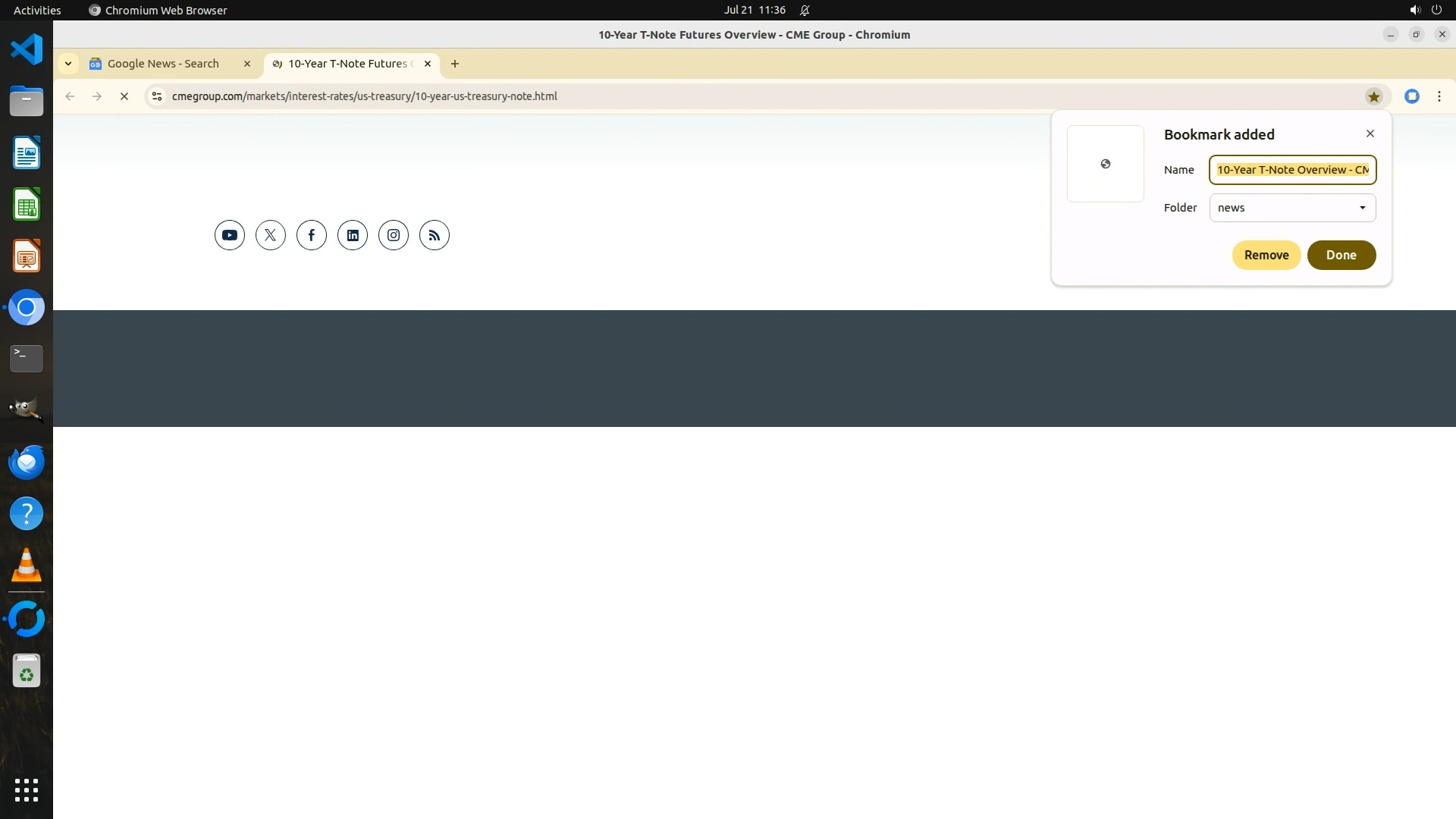Close the Bookmark added popup

[1370, 133]
